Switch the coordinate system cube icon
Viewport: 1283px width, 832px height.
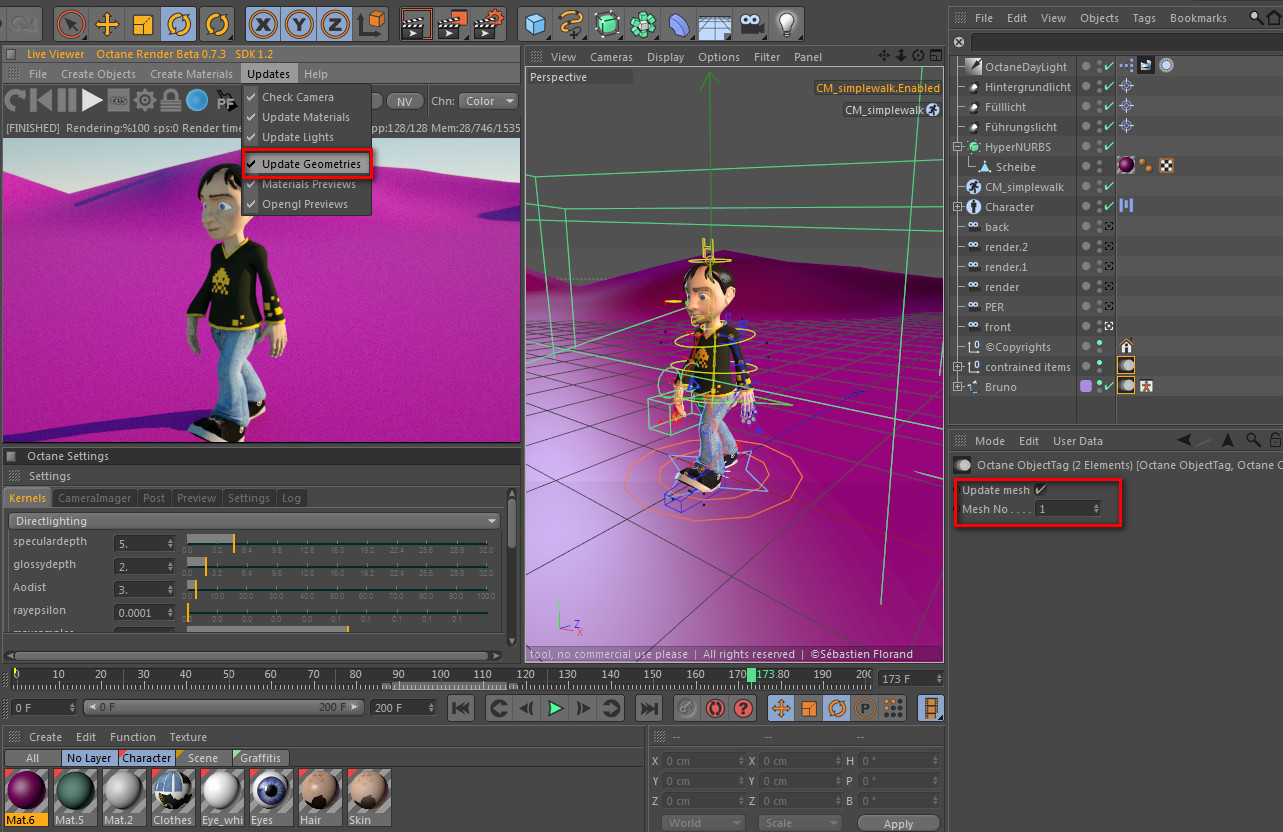(x=371, y=22)
